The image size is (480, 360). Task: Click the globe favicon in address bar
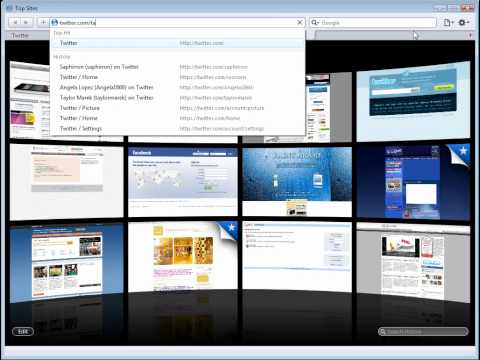point(55,22)
